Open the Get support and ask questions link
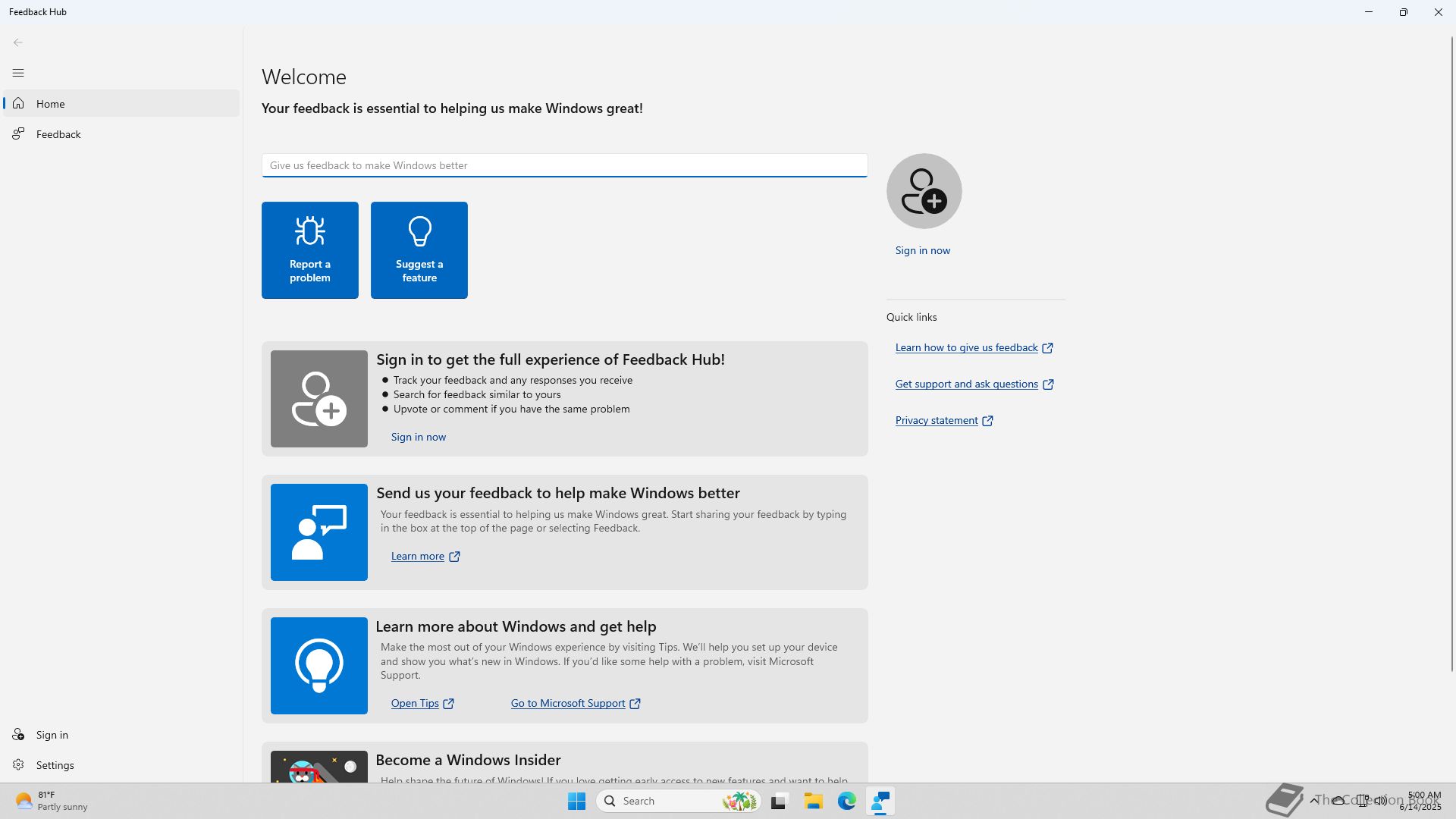 tap(966, 384)
